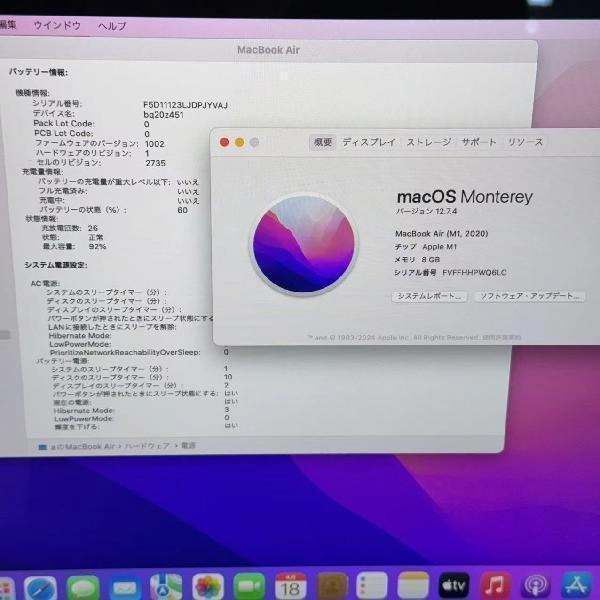
Task: Click the AC電源: label
Action: click(45, 284)
